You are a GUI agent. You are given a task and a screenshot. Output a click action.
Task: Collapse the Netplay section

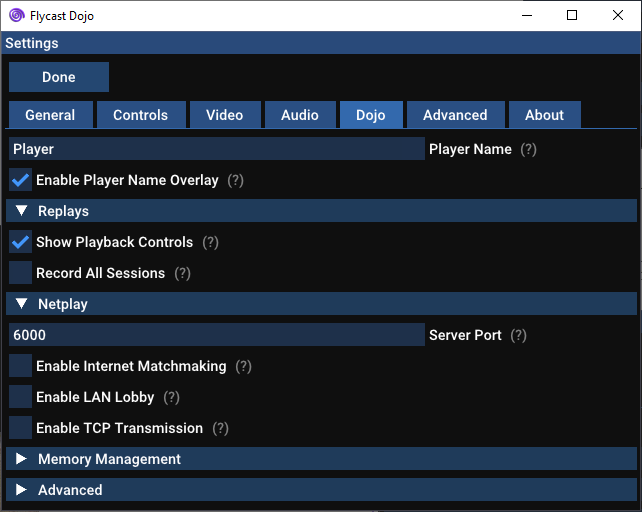click(x=321, y=304)
